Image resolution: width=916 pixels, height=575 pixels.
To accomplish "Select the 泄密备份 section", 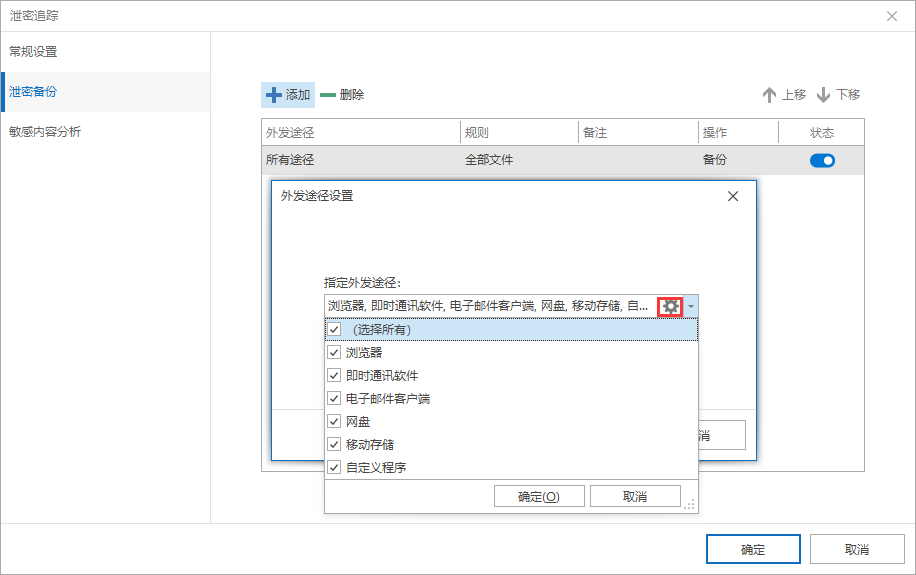I will tap(105, 92).
